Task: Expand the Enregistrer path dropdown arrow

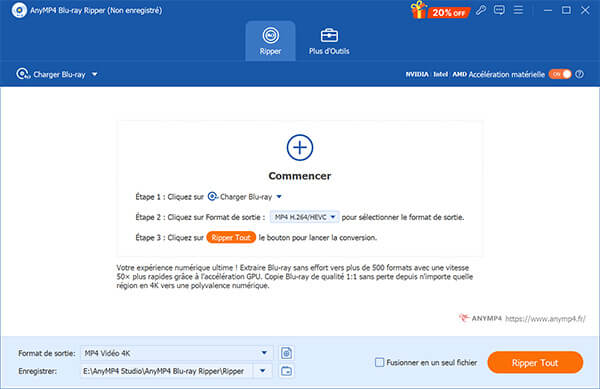Action: click(x=262, y=371)
